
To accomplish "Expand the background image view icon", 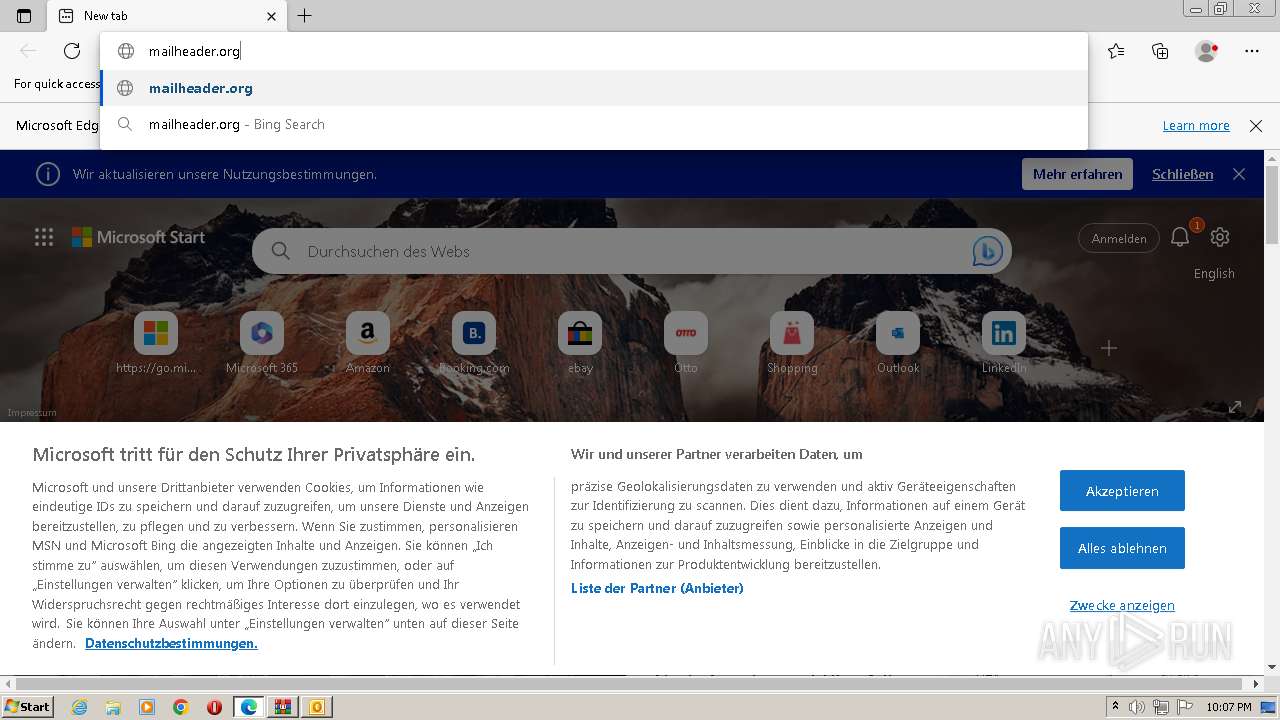I will 1235,407.
